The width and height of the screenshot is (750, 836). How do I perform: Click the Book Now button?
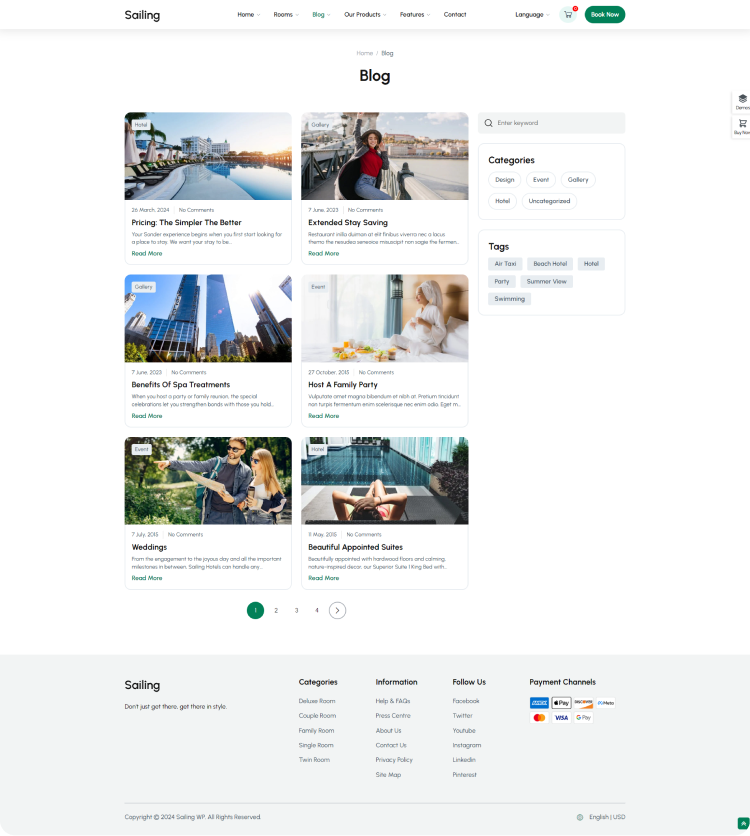tap(605, 14)
